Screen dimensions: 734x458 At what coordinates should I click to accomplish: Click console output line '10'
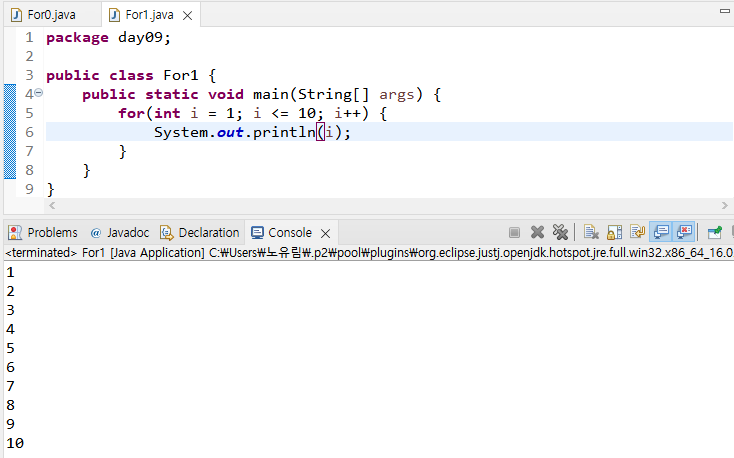[x=15, y=443]
